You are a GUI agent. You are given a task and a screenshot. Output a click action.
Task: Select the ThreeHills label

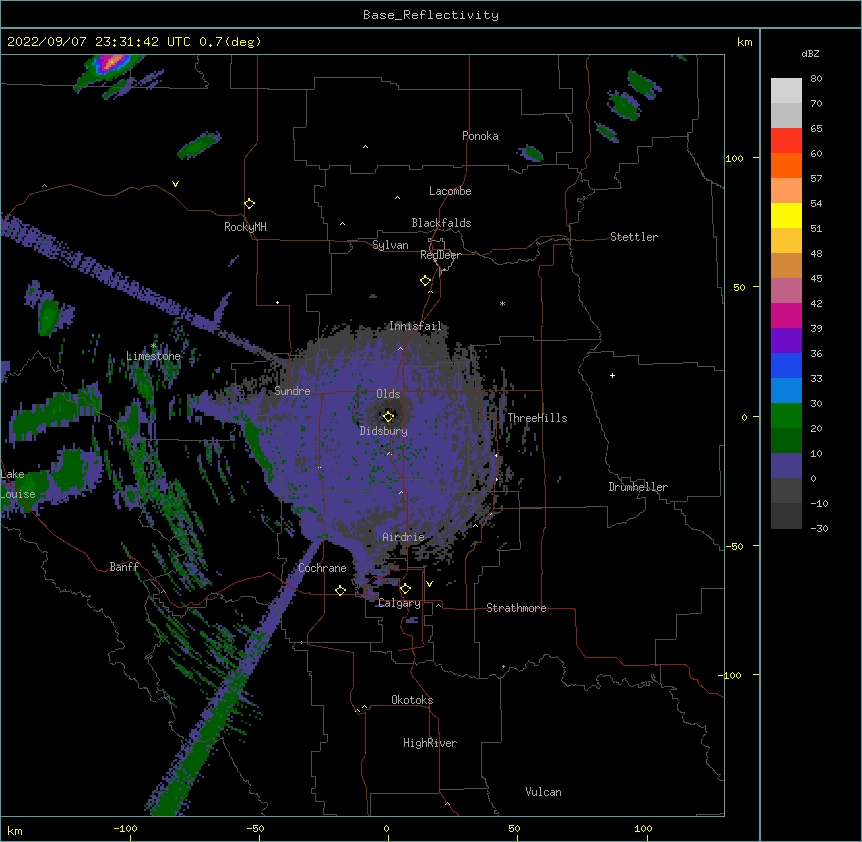tap(537, 418)
